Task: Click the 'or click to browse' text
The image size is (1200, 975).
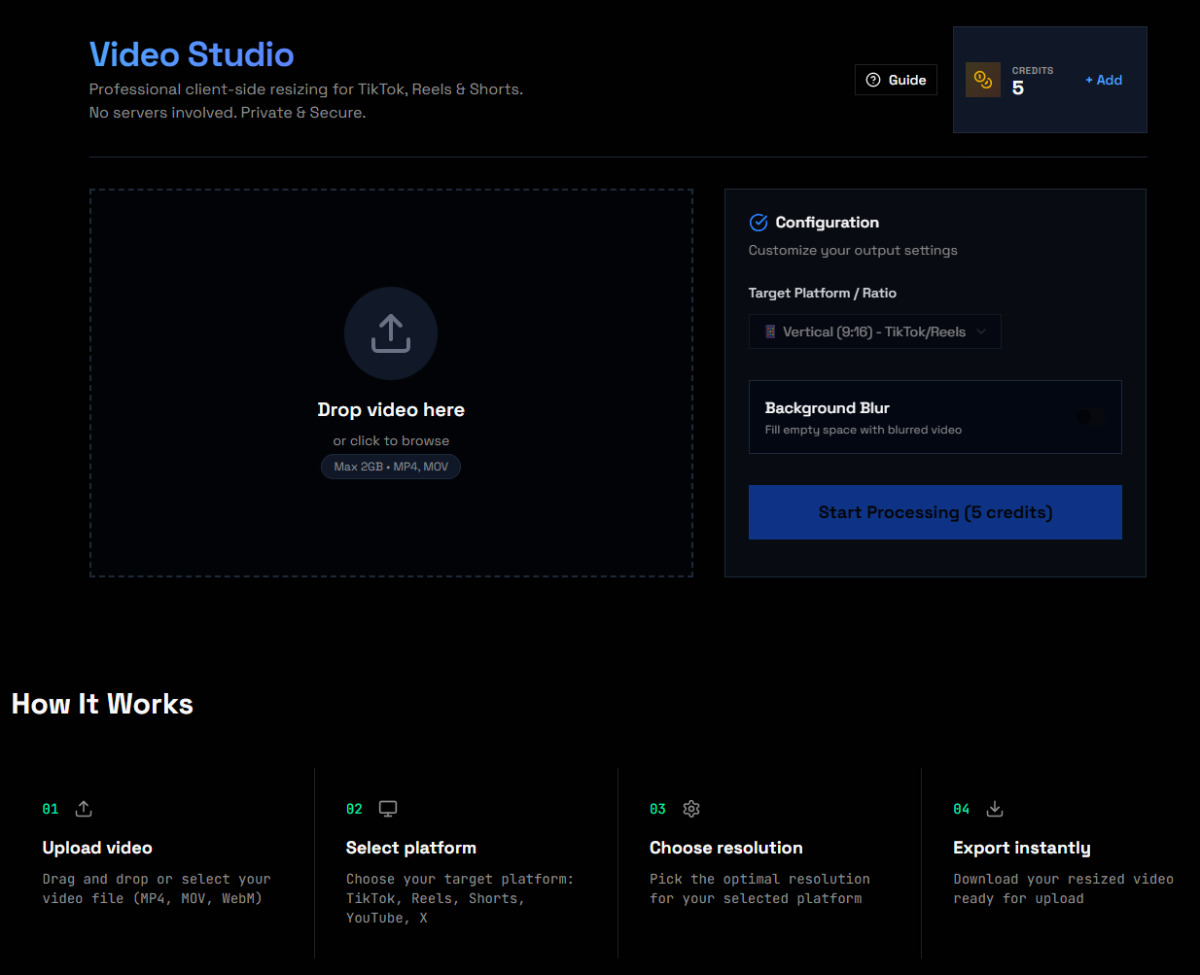Action: pos(391,440)
